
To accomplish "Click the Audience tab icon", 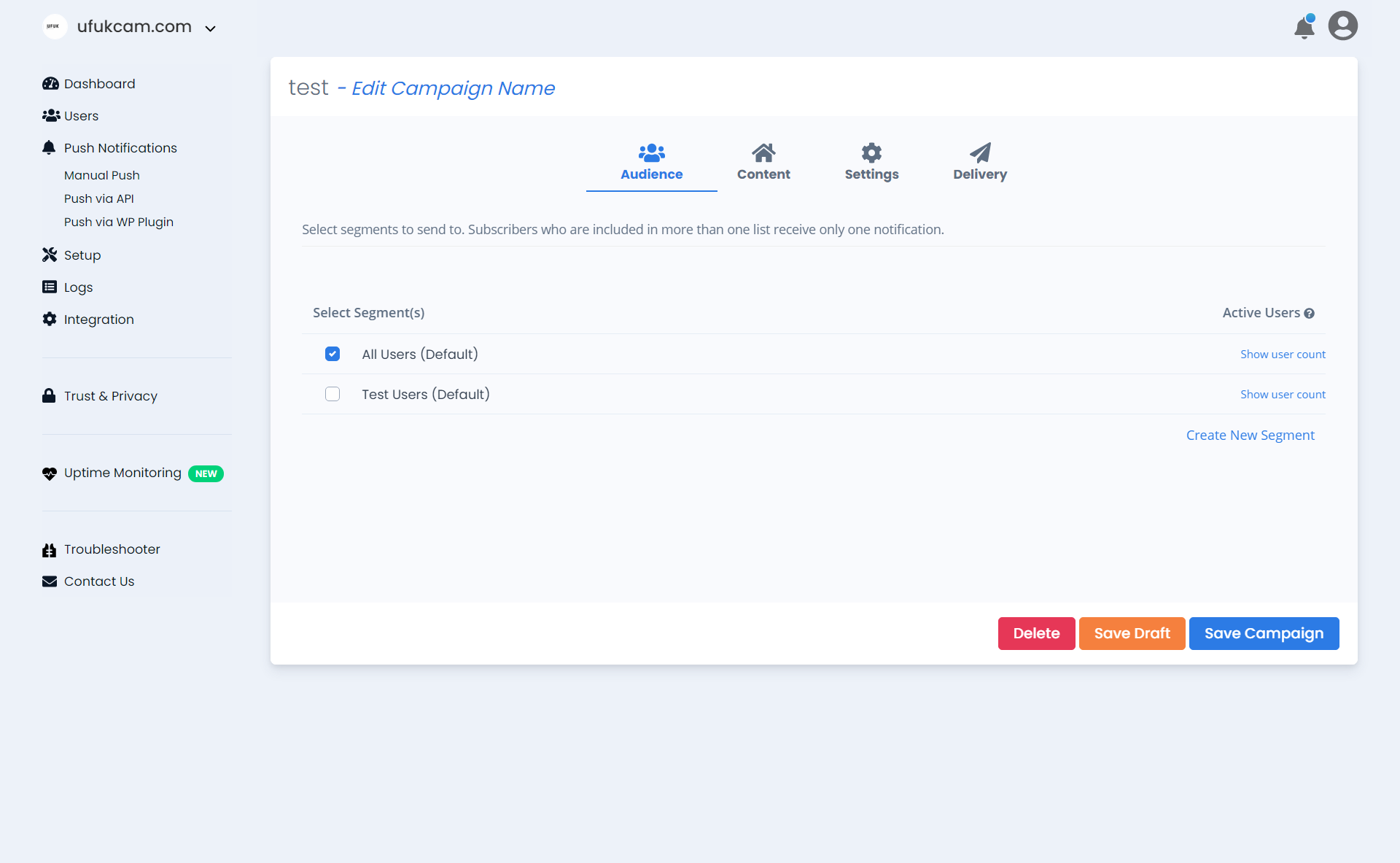I will coord(651,150).
